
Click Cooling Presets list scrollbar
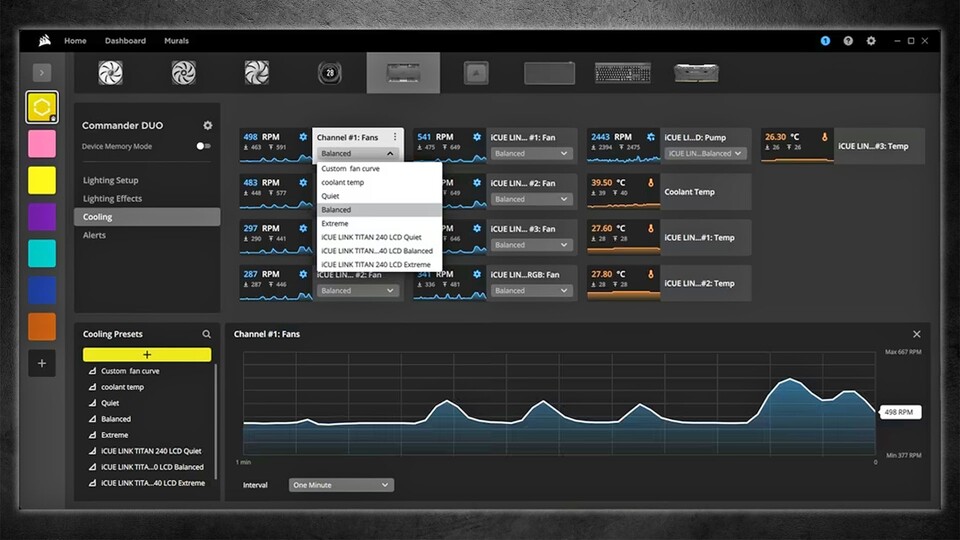click(216, 422)
